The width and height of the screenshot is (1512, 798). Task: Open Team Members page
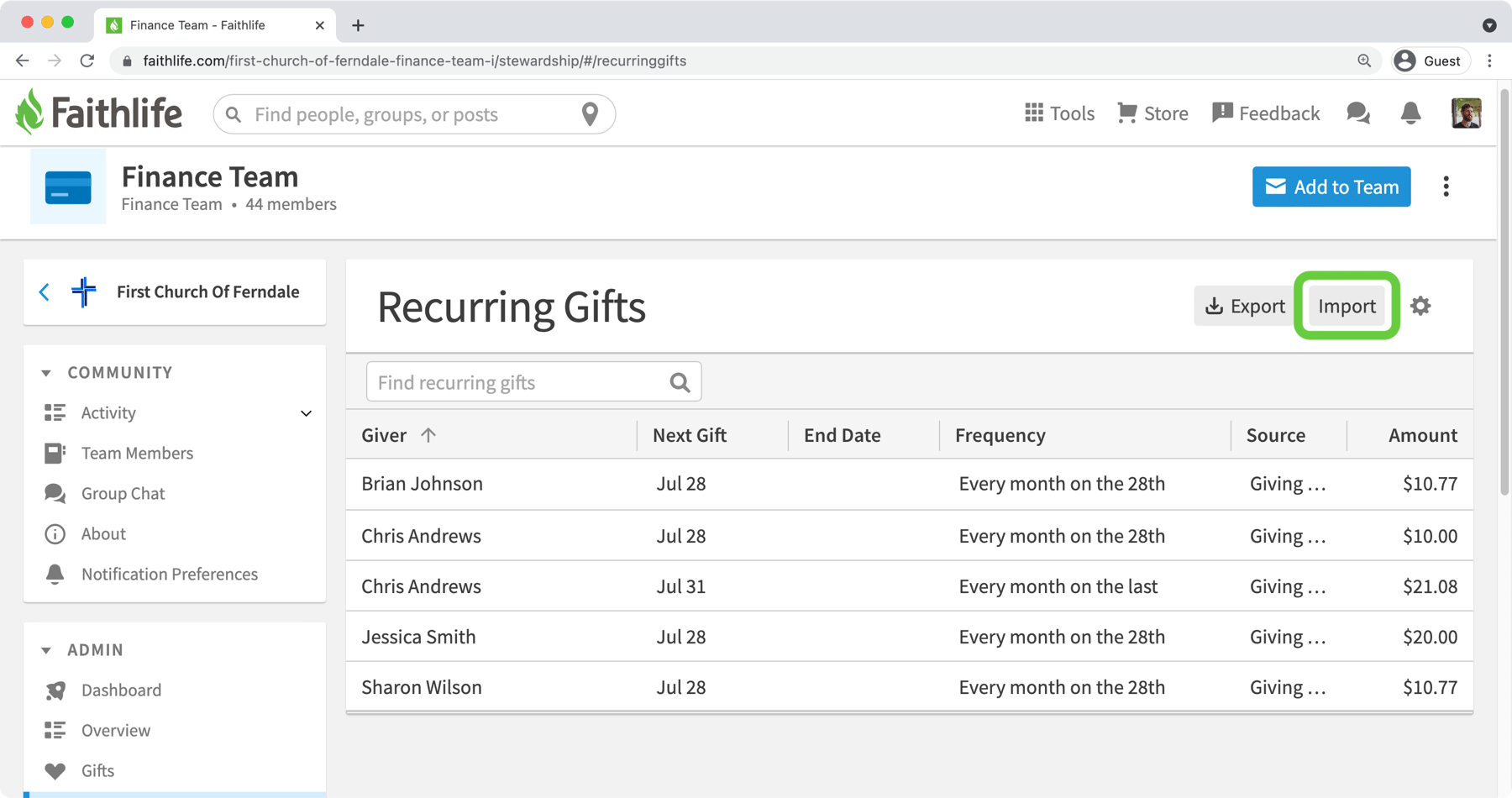tap(137, 453)
